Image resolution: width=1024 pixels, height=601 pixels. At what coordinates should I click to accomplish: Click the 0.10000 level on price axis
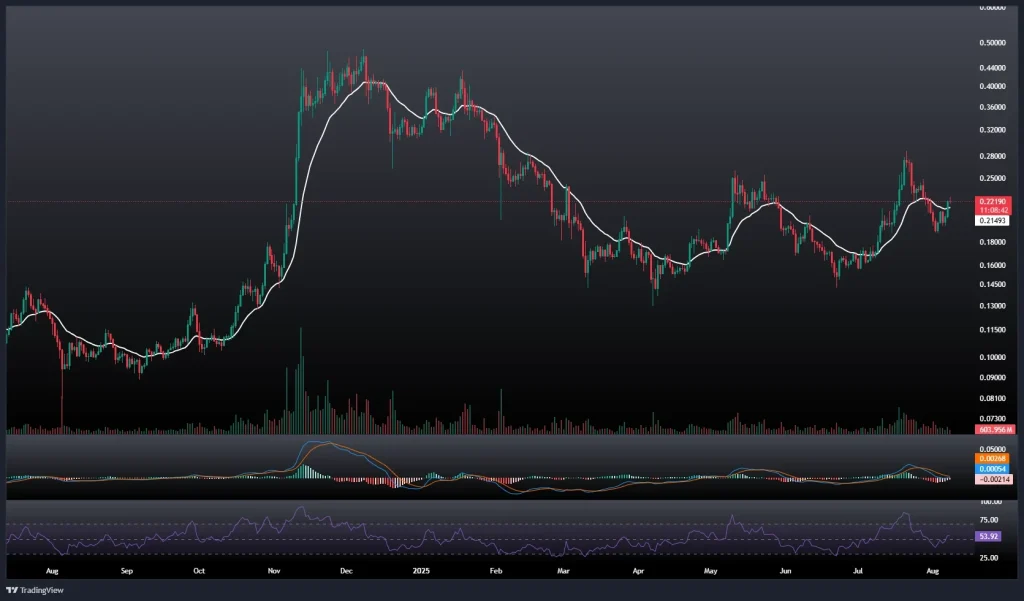tap(992, 357)
